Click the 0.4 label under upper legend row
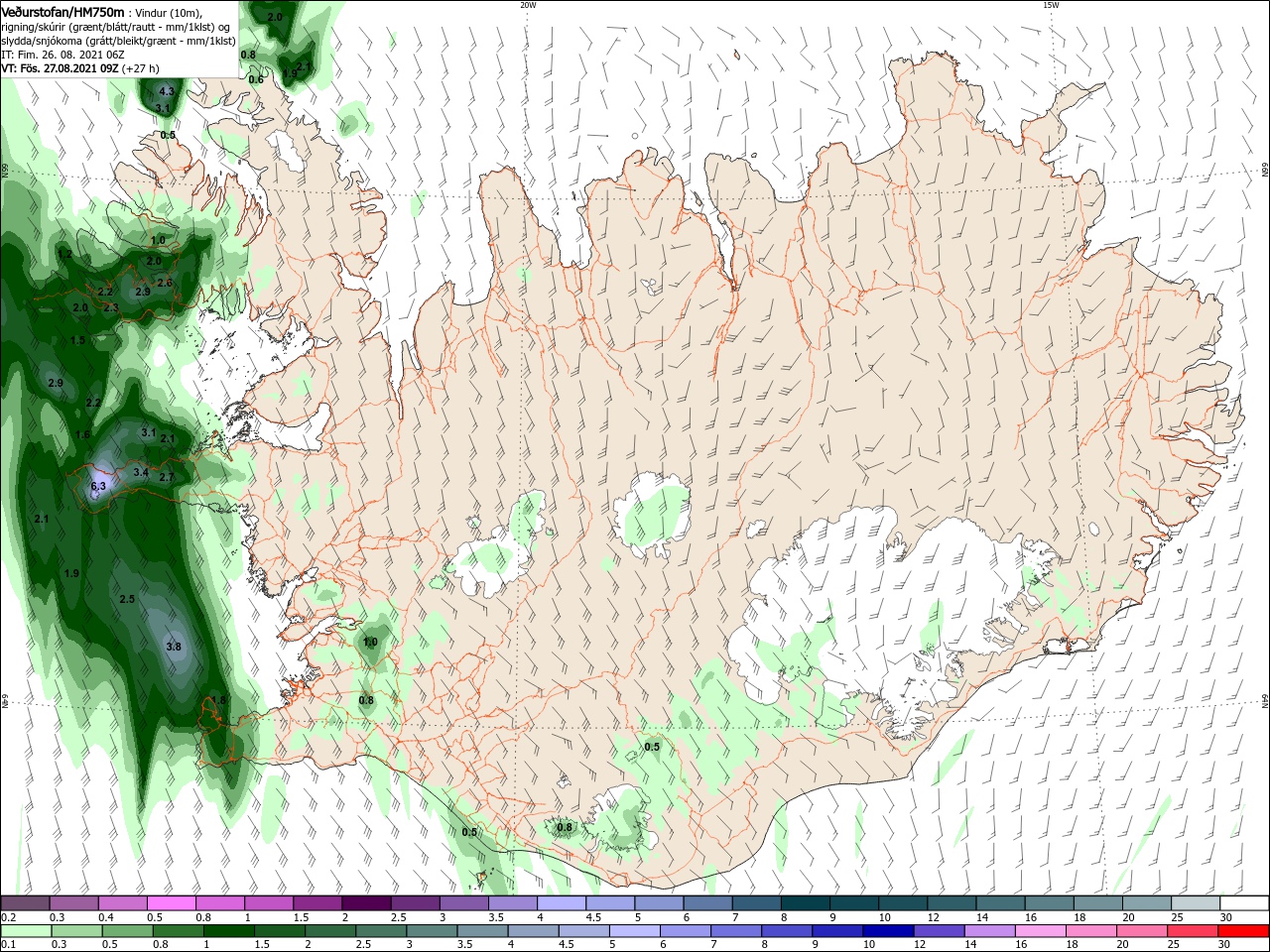Screen dimensions: 1270x952 click(106, 917)
